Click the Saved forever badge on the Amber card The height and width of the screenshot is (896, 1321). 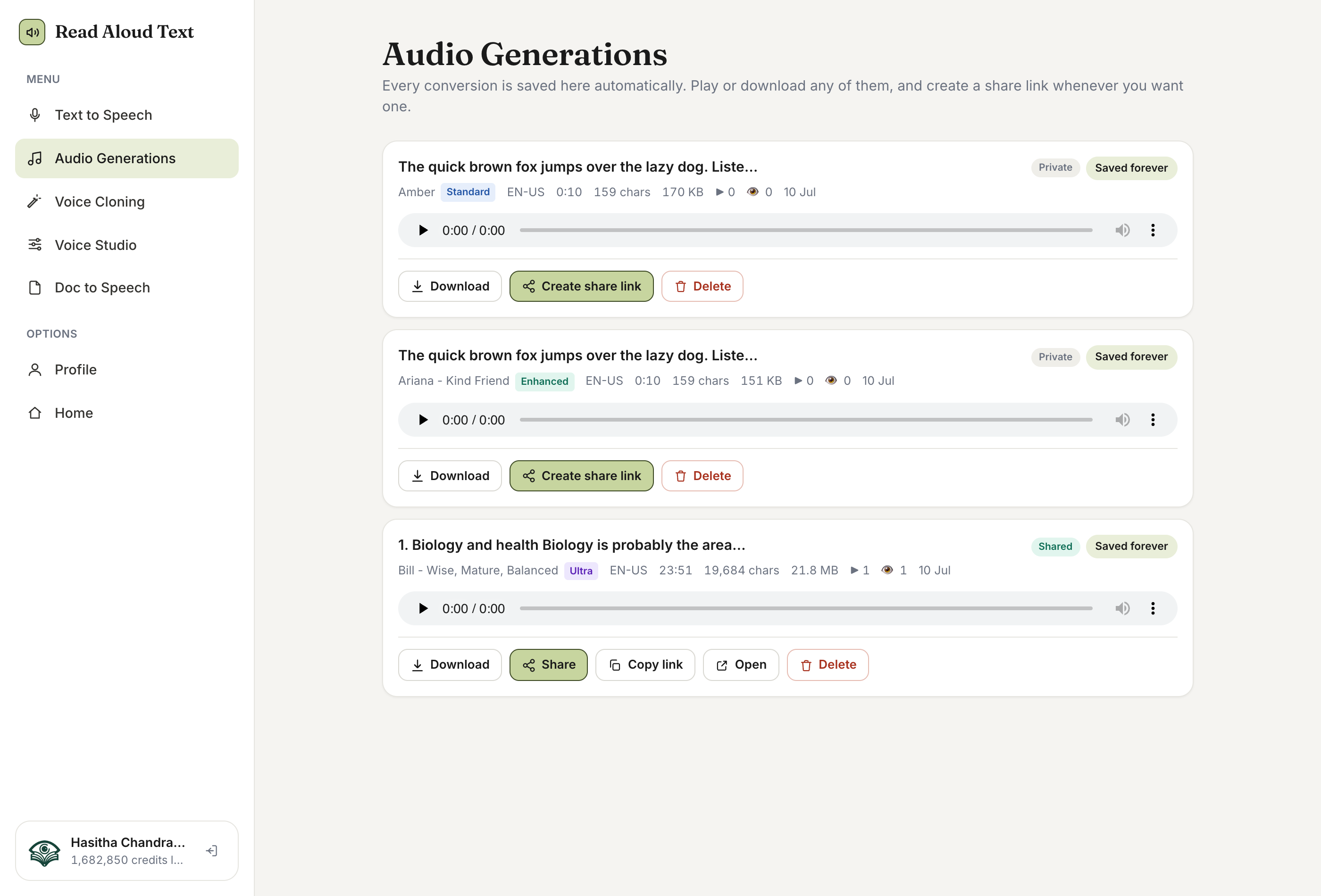pos(1131,168)
